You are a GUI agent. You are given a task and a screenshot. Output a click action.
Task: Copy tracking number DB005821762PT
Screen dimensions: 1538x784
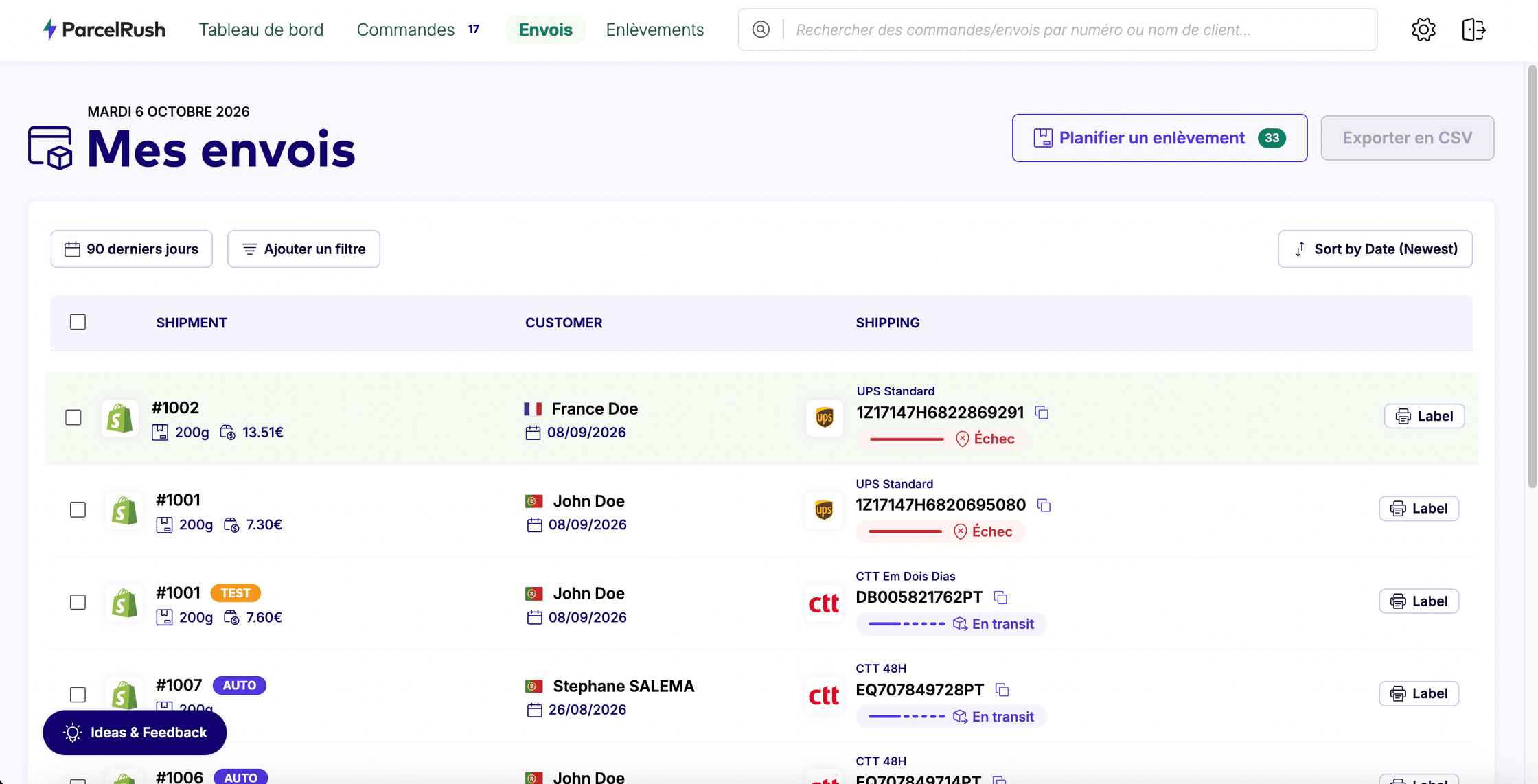click(1000, 597)
